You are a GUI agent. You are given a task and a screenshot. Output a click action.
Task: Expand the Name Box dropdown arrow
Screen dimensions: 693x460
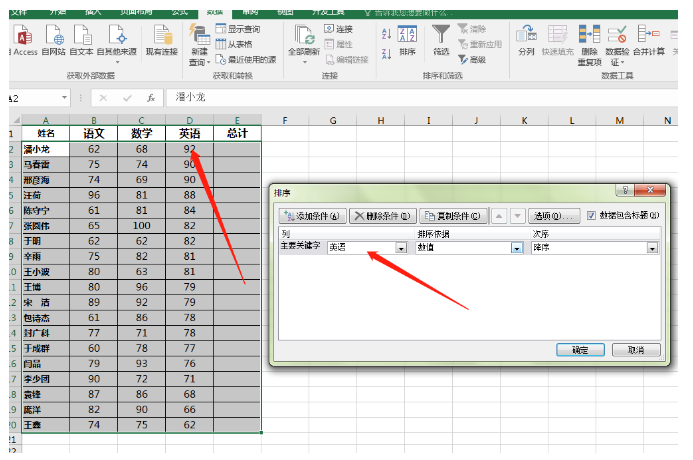point(65,98)
